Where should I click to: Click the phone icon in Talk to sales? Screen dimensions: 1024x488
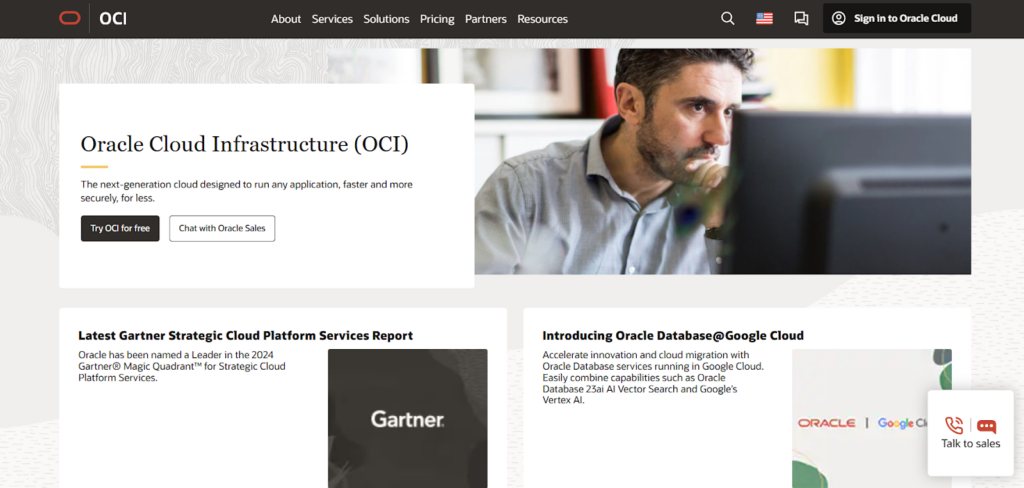[x=954, y=425]
